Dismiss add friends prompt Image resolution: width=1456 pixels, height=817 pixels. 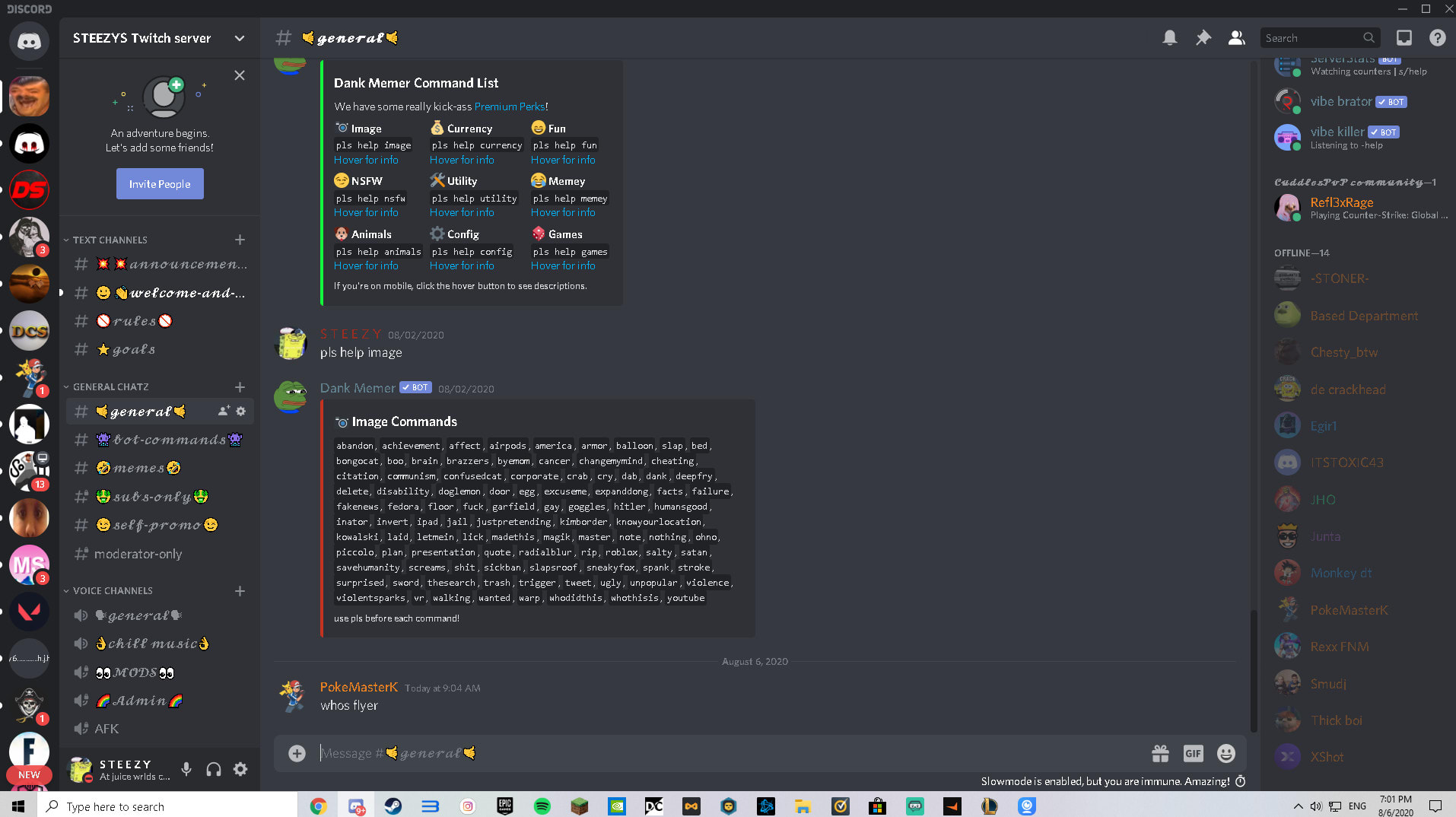point(240,75)
